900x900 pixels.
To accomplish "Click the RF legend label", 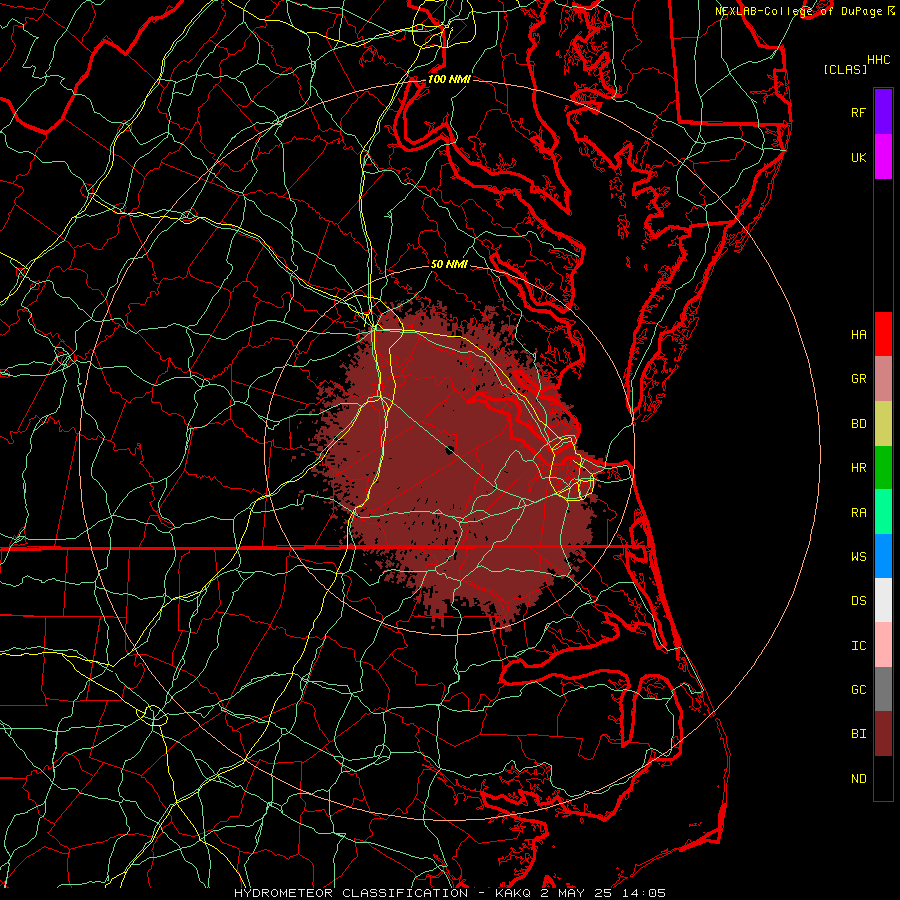I will (x=858, y=112).
